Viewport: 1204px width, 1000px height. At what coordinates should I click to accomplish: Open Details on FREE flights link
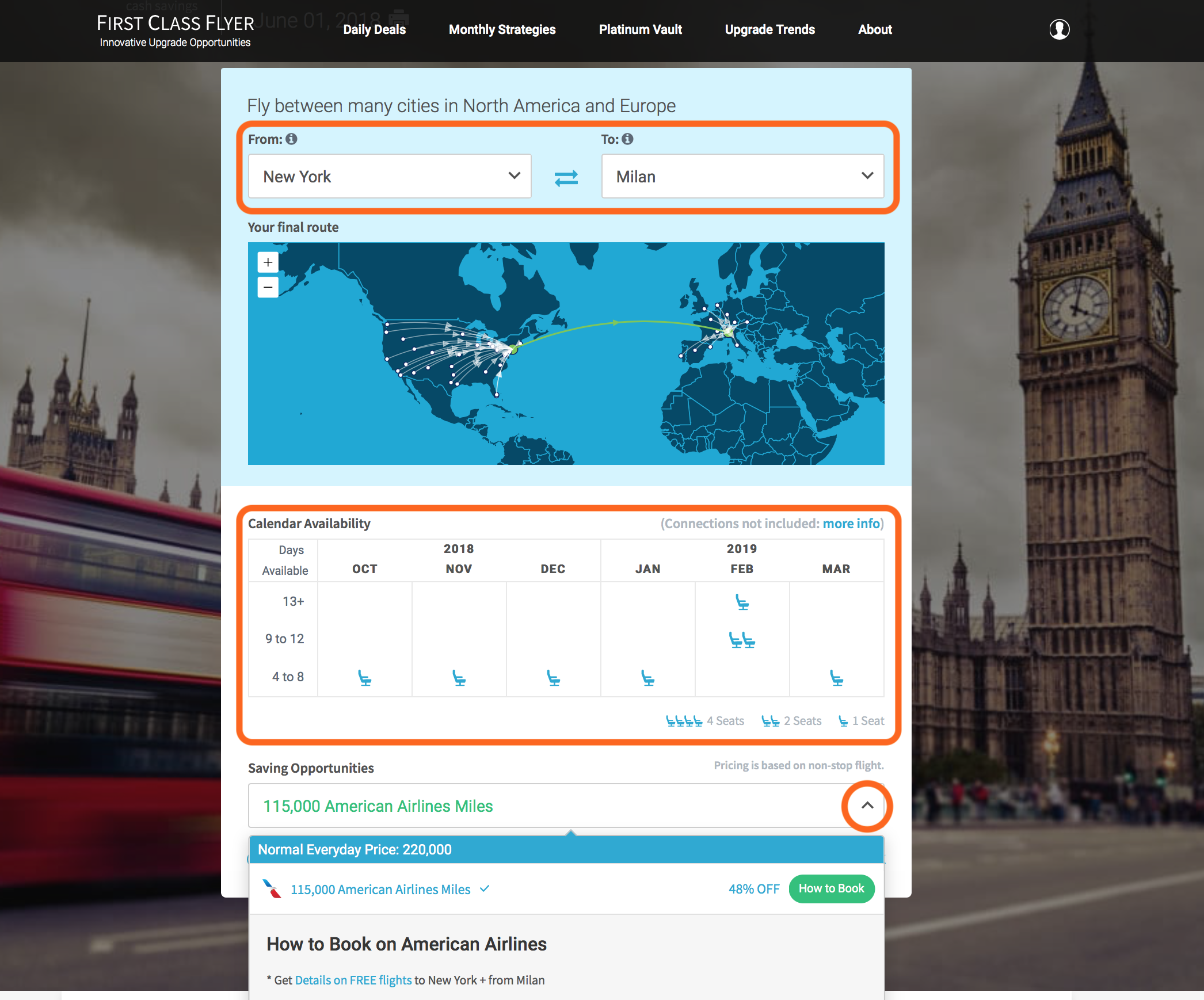353,980
